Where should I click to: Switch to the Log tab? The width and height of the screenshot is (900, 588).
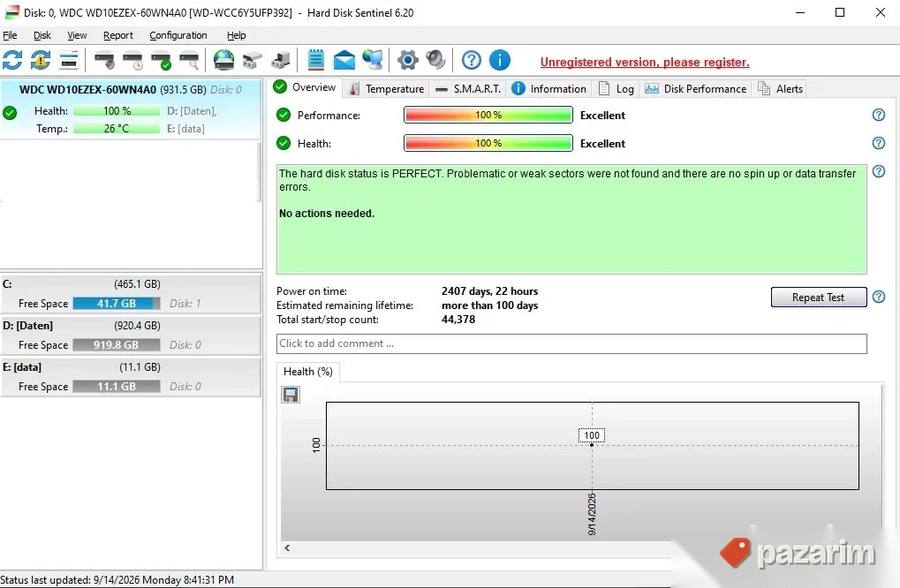tap(616, 89)
